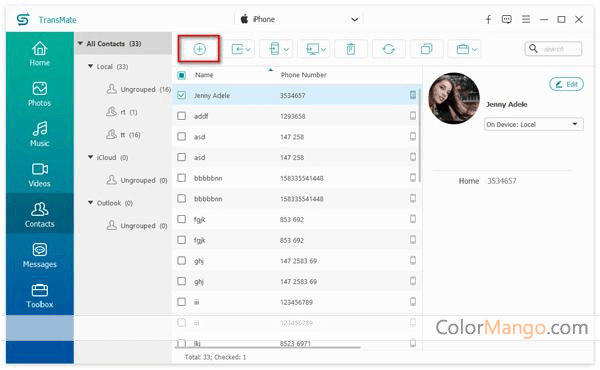Screen dimensions: 600x370
Task: Open the Facebook icon in title bar
Action: click(x=488, y=19)
